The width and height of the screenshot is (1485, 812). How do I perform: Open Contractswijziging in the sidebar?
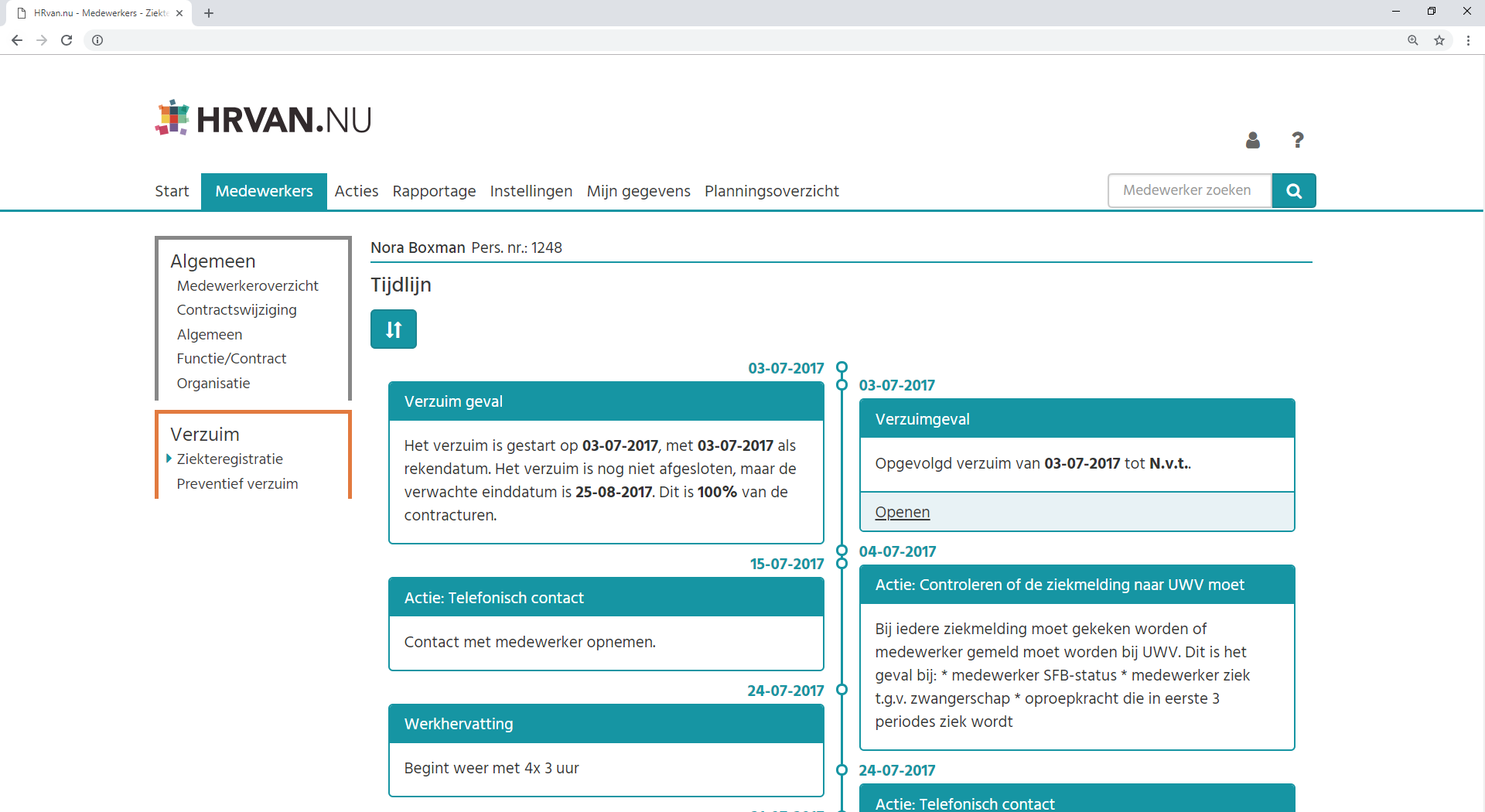237,310
